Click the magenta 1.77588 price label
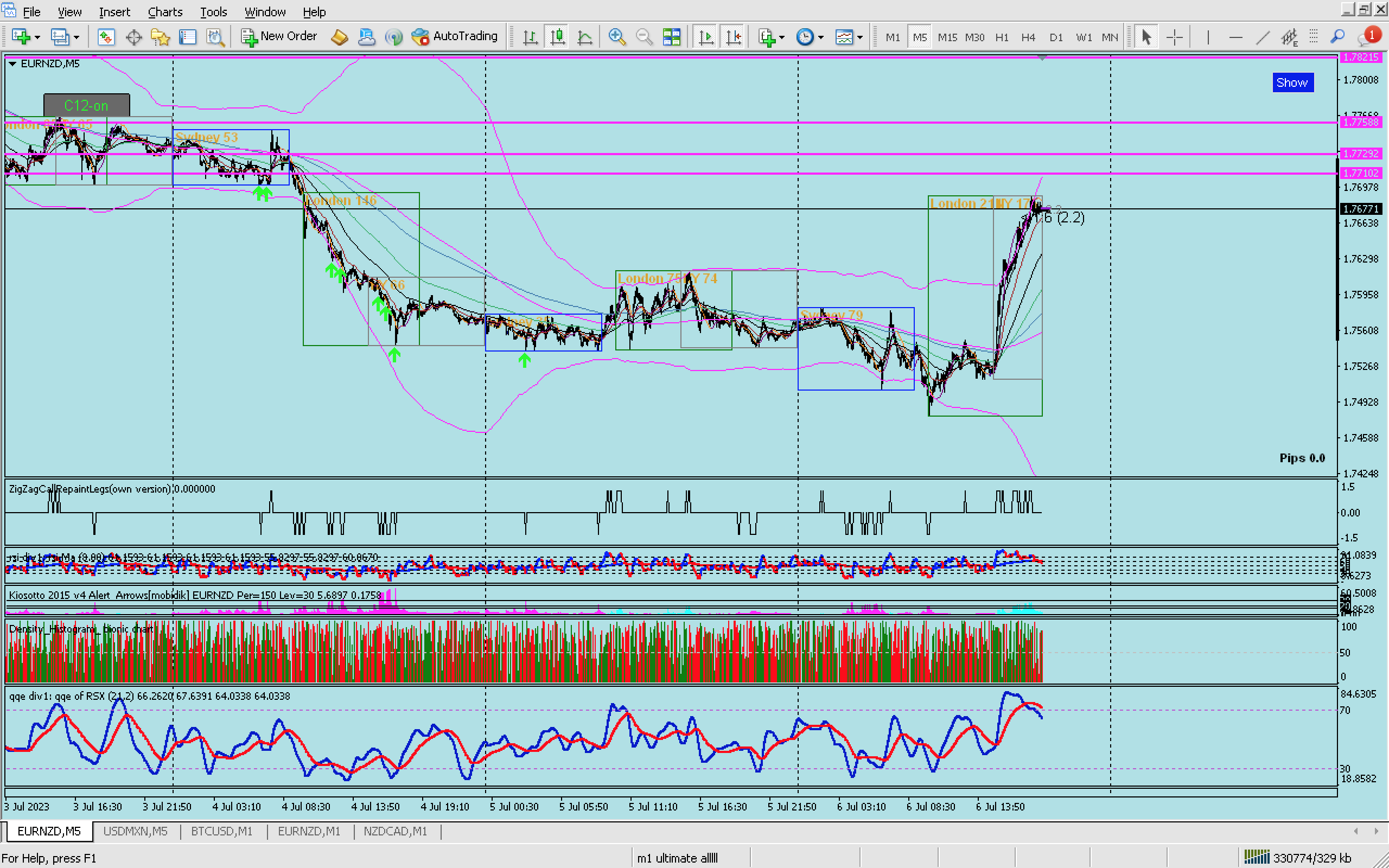The width and height of the screenshot is (1389, 868). 1360,122
